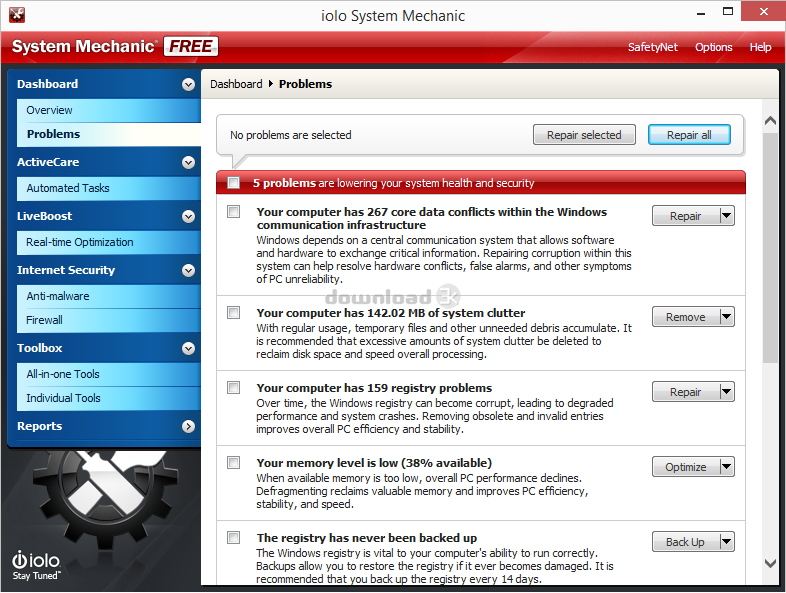This screenshot has width=786, height=593.
Task: Check the system clutter problem checkbox
Action: 234,313
